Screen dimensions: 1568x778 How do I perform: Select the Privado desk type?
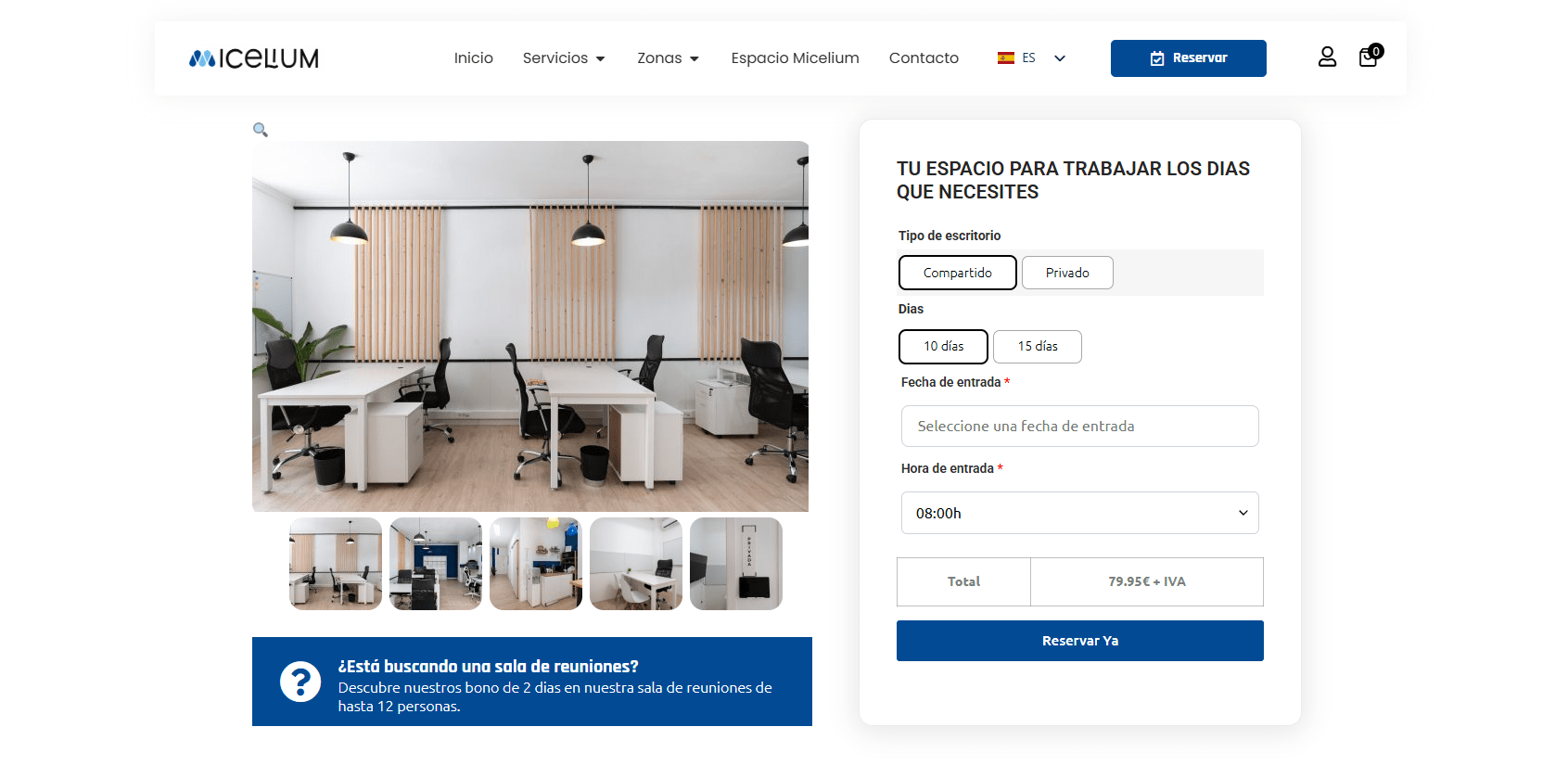[x=1067, y=273]
